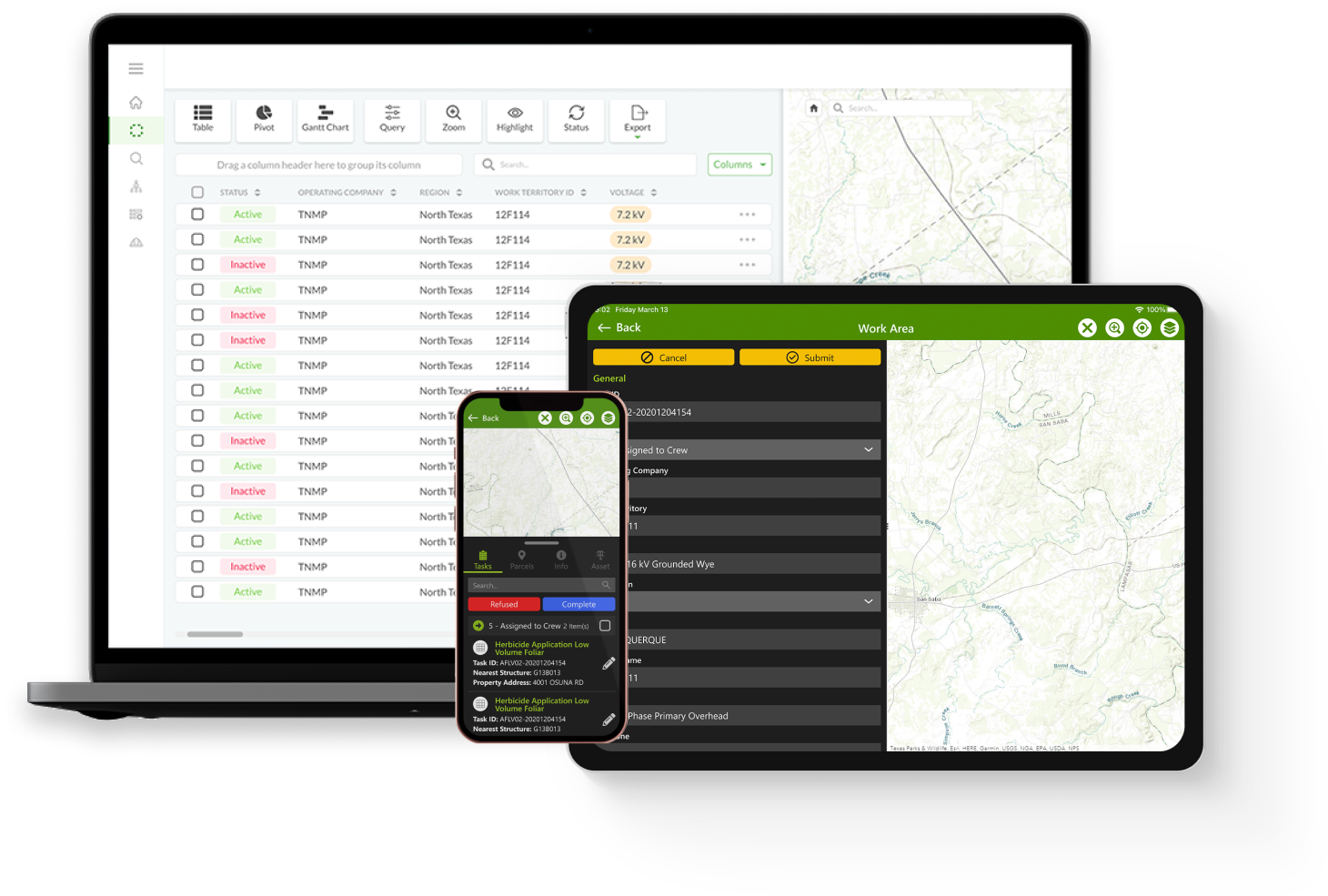This screenshot has width=1328, height=896.
Task: Click the warning triangle sidebar icon
Action: [x=136, y=242]
